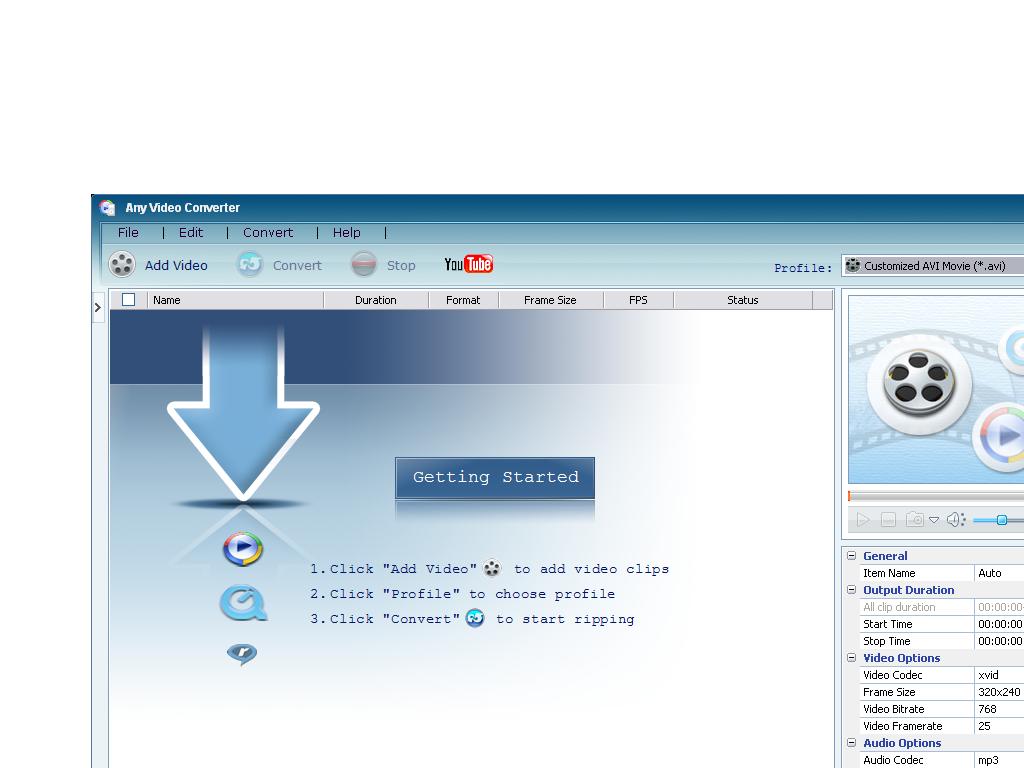1024x768 pixels.
Task: Change the Frame Size value 320x240
Action: pos(999,692)
